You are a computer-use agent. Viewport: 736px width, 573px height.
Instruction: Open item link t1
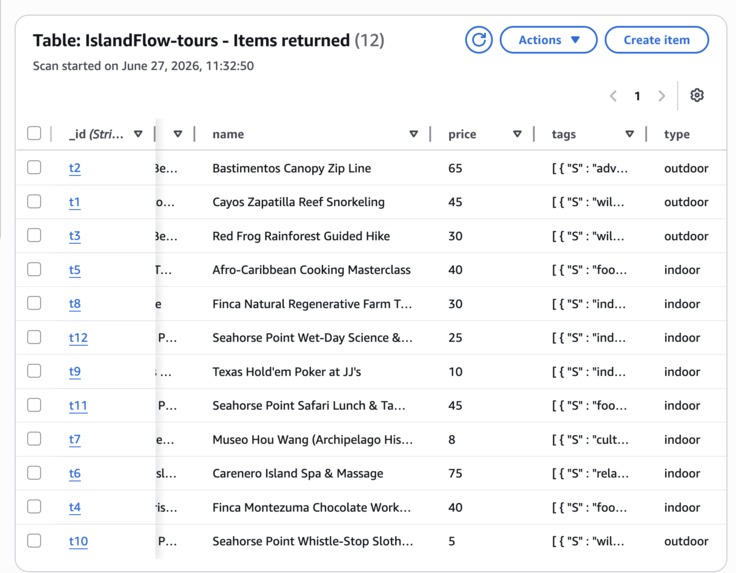click(75, 202)
